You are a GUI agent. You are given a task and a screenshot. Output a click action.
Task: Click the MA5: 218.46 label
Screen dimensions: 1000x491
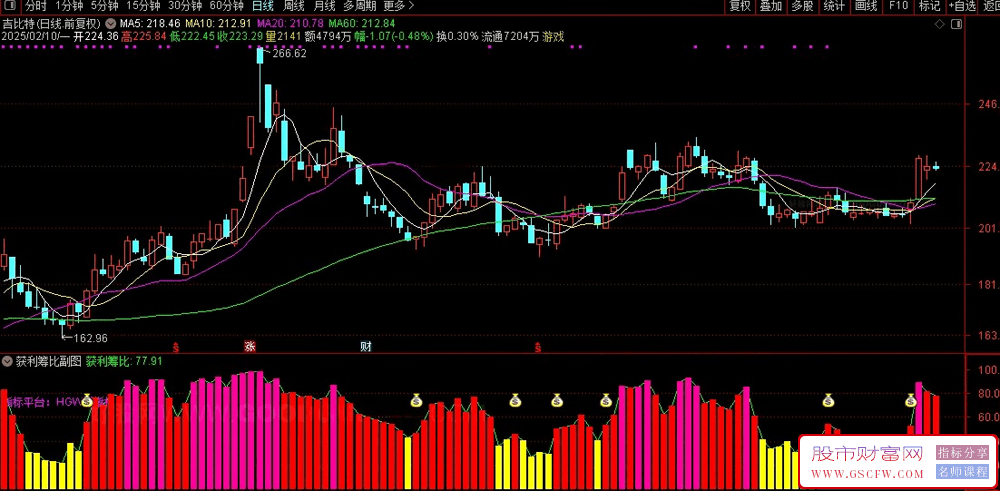pyautogui.click(x=149, y=24)
